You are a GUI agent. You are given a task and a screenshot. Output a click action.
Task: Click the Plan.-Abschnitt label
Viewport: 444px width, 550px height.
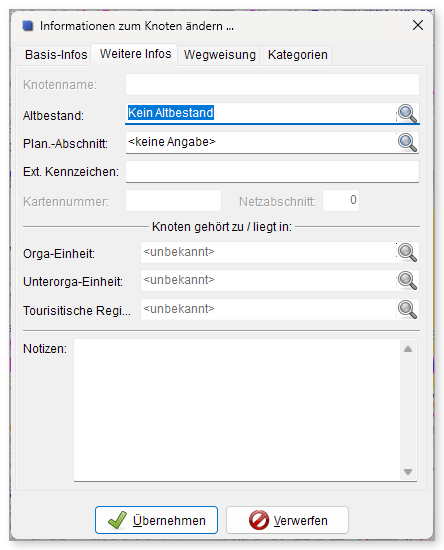click(65, 144)
